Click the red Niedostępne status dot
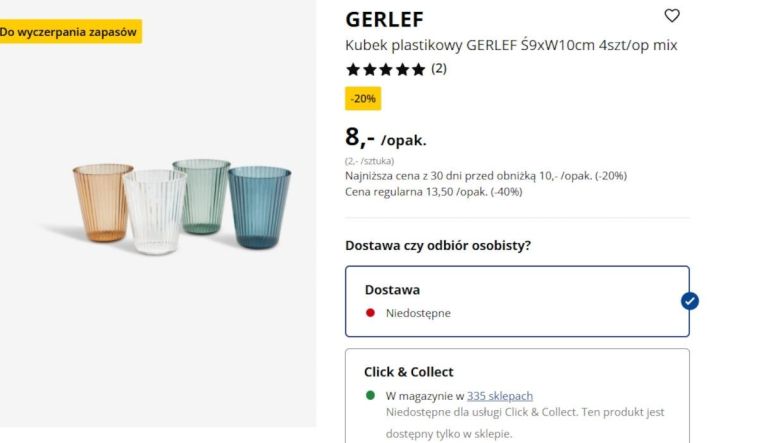759x443 pixels. point(370,313)
